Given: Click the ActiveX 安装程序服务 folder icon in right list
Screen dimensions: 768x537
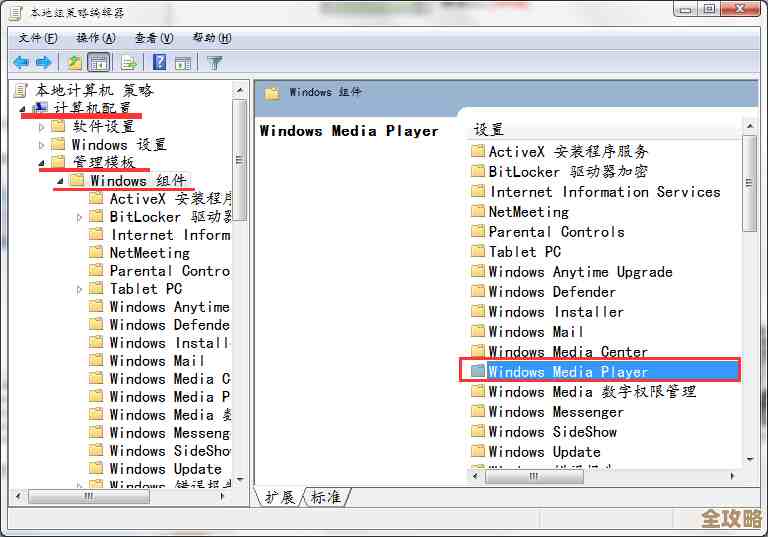Looking at the screenshot, I should click(478, 151).
